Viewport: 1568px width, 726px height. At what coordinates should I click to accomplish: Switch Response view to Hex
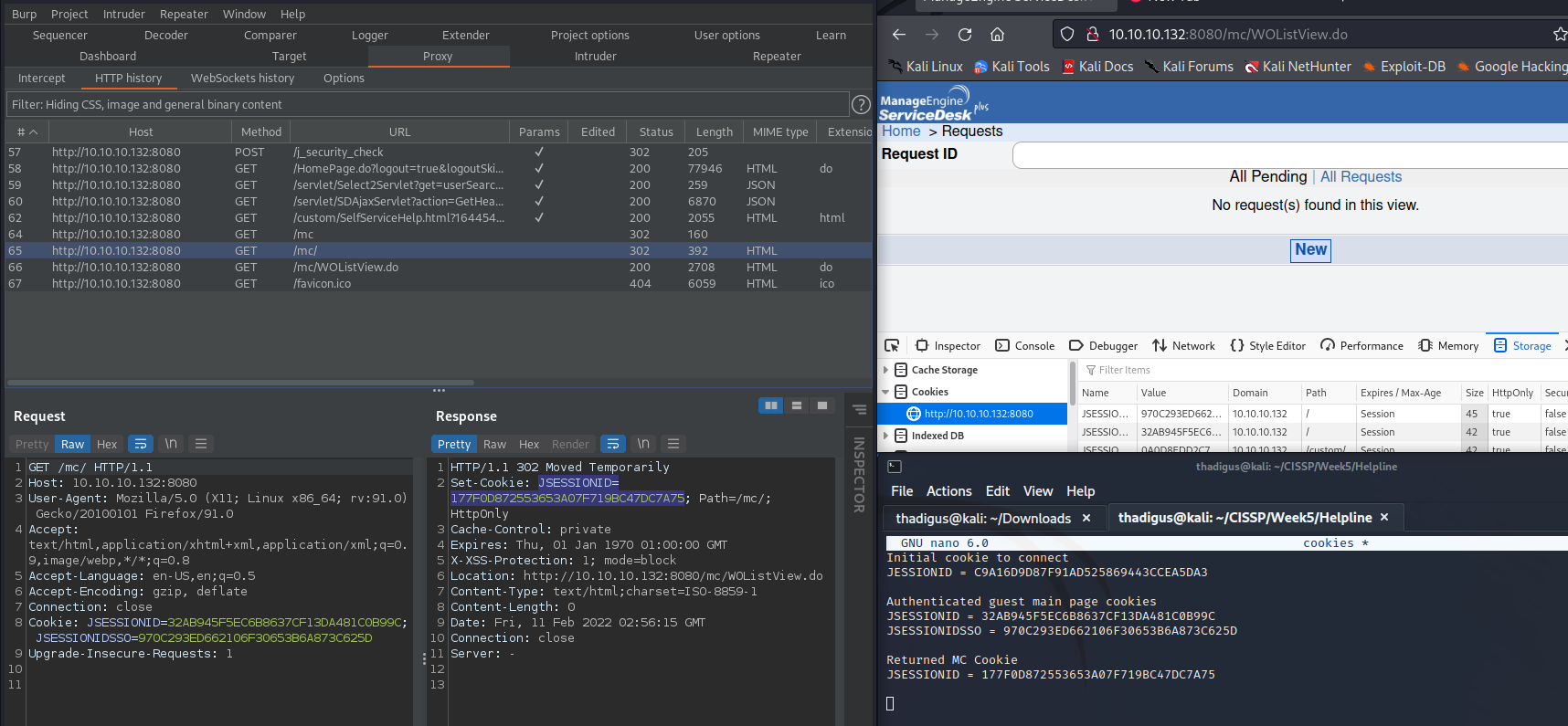click(x=529, y=444)
